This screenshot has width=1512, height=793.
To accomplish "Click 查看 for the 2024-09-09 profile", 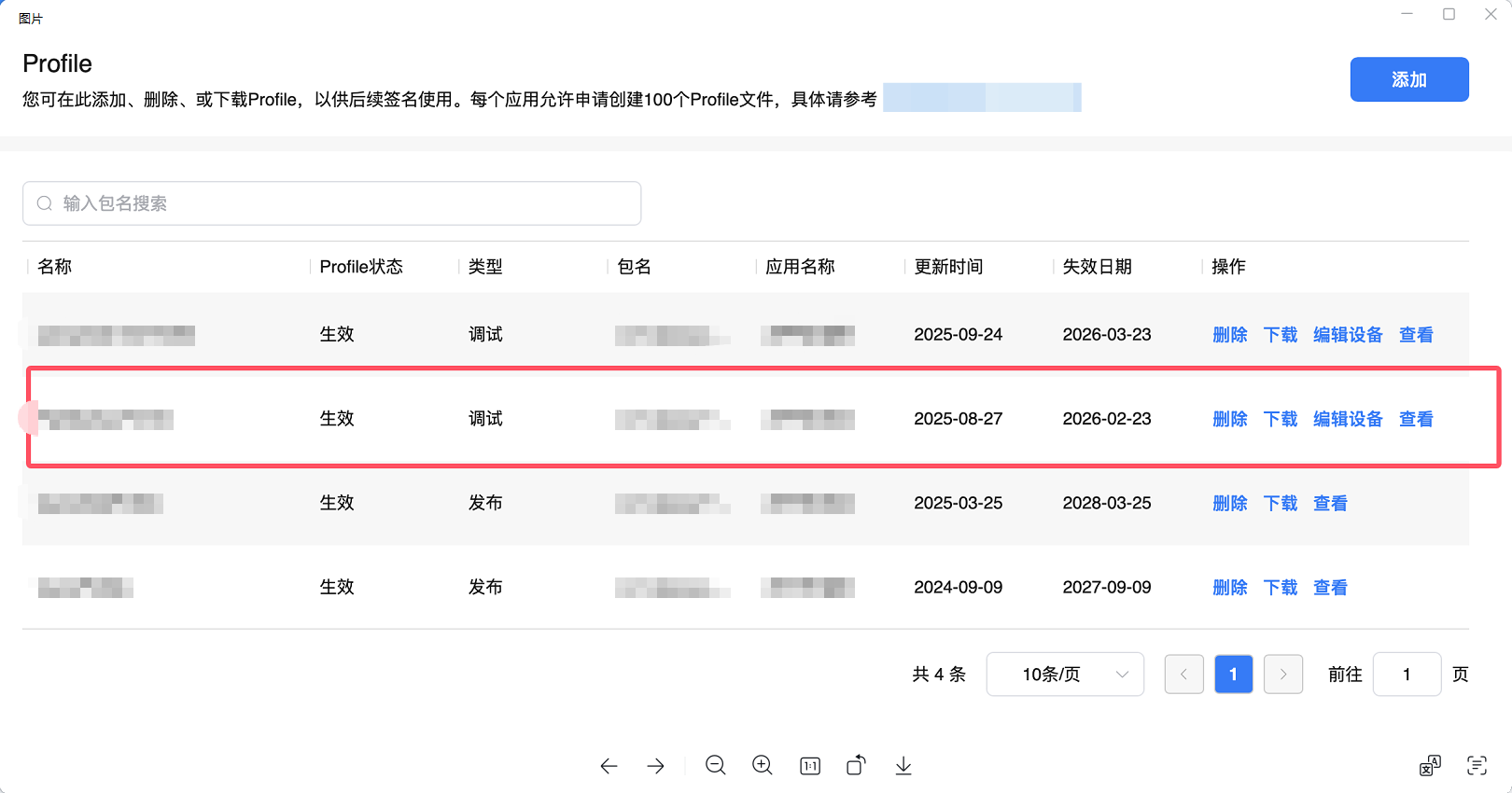I will coord(1330,588).
